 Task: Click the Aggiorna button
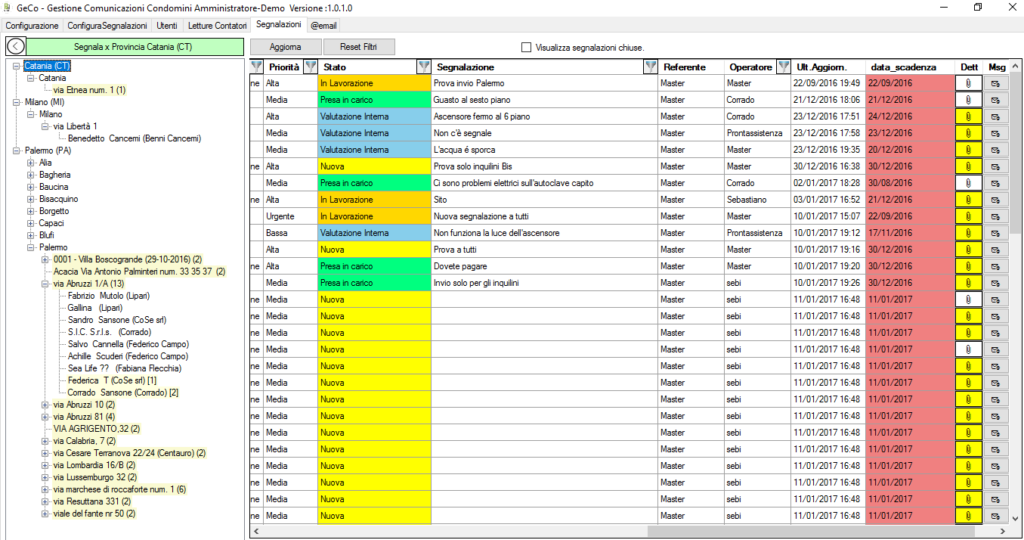tap(285, 47)
